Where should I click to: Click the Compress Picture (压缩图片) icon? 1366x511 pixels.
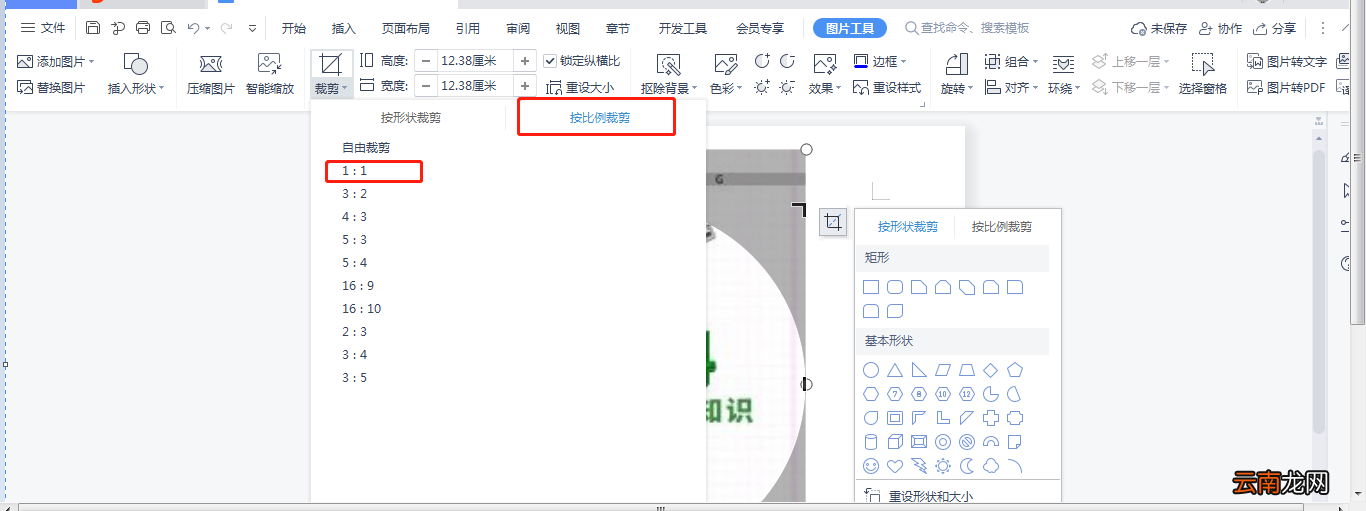coord(211,65)
